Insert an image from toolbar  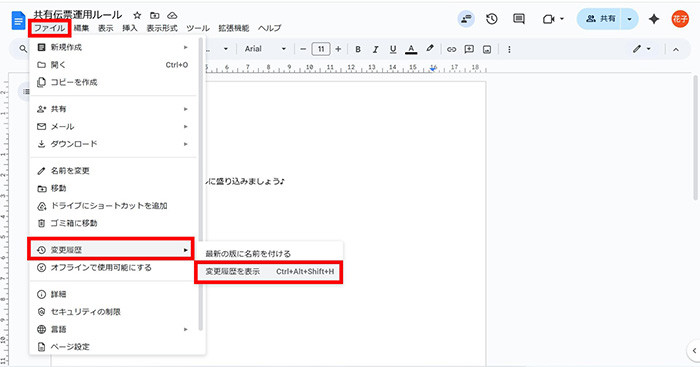pos(487,50)
